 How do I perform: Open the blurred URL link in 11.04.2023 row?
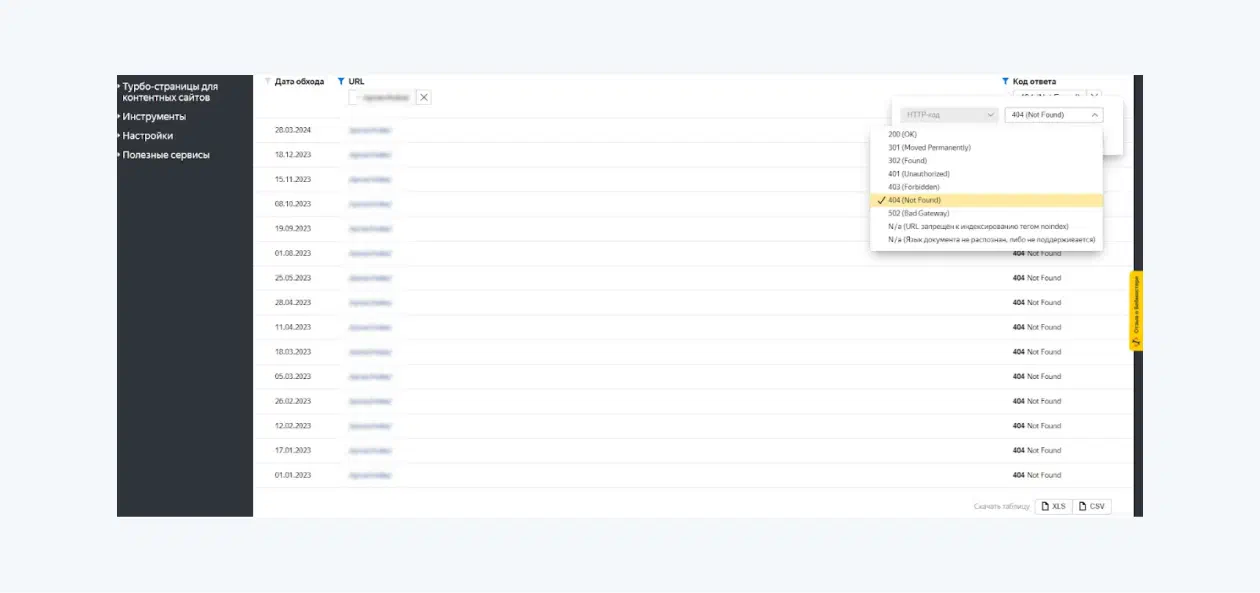[x=370, y=327]
